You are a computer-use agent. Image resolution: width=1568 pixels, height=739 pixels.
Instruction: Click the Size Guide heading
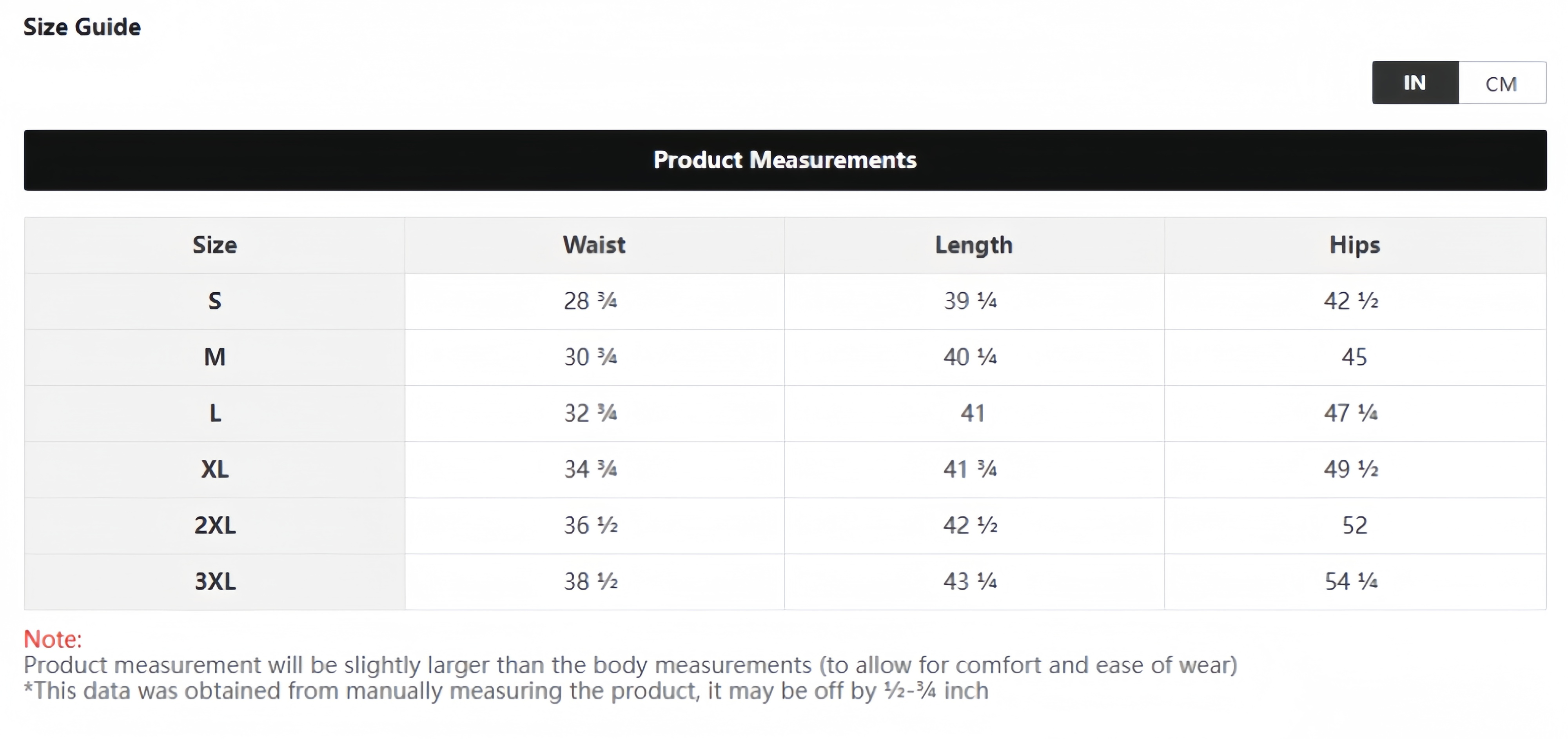(x=82, y=27)
